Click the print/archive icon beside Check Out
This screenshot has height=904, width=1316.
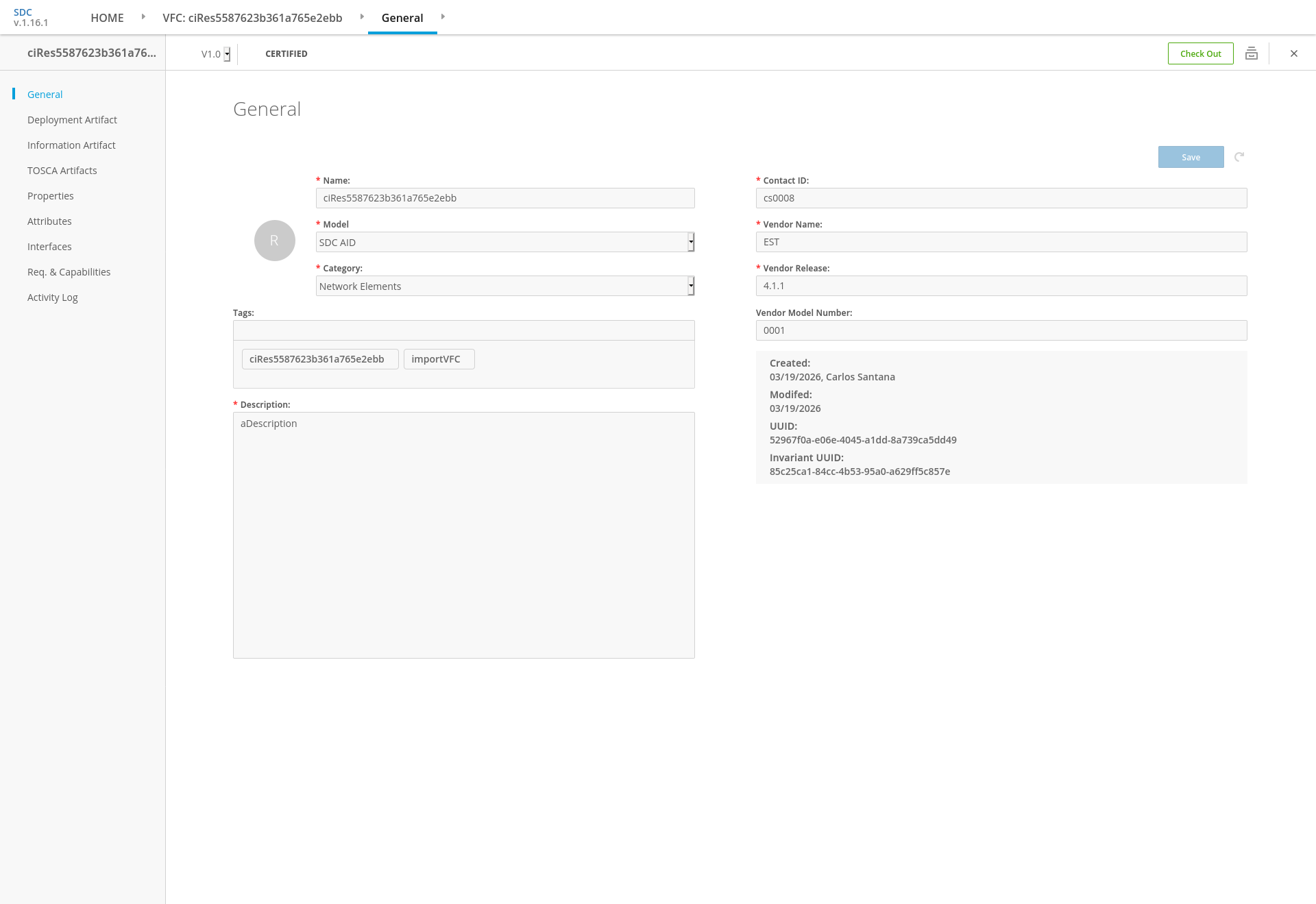tap(1251, 53)
